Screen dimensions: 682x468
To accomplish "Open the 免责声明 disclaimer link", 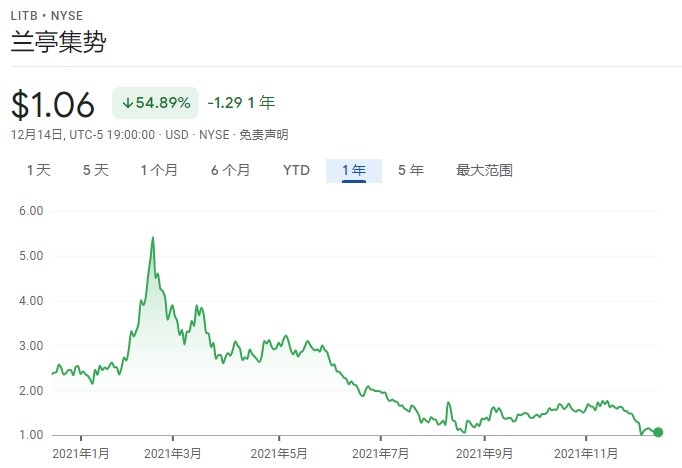I will pyautogui.click(x=264, y=135).
